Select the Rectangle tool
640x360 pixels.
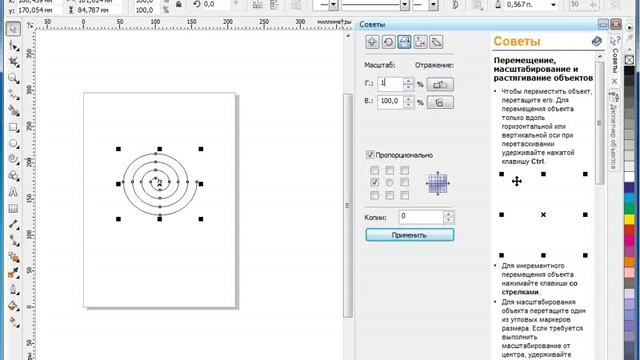(13, 127)
